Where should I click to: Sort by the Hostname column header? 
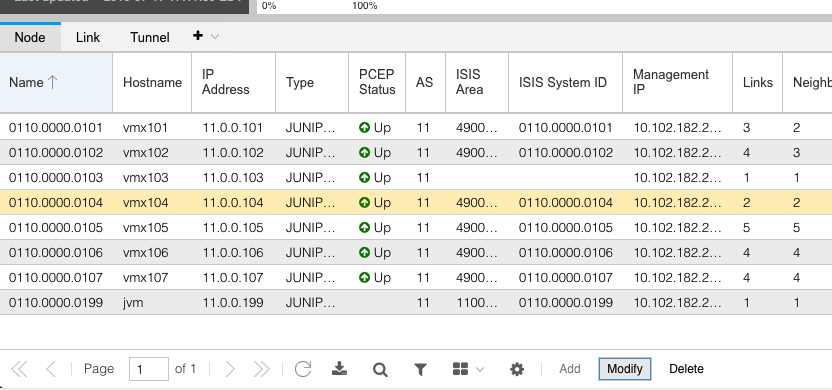tap(152, 82)
